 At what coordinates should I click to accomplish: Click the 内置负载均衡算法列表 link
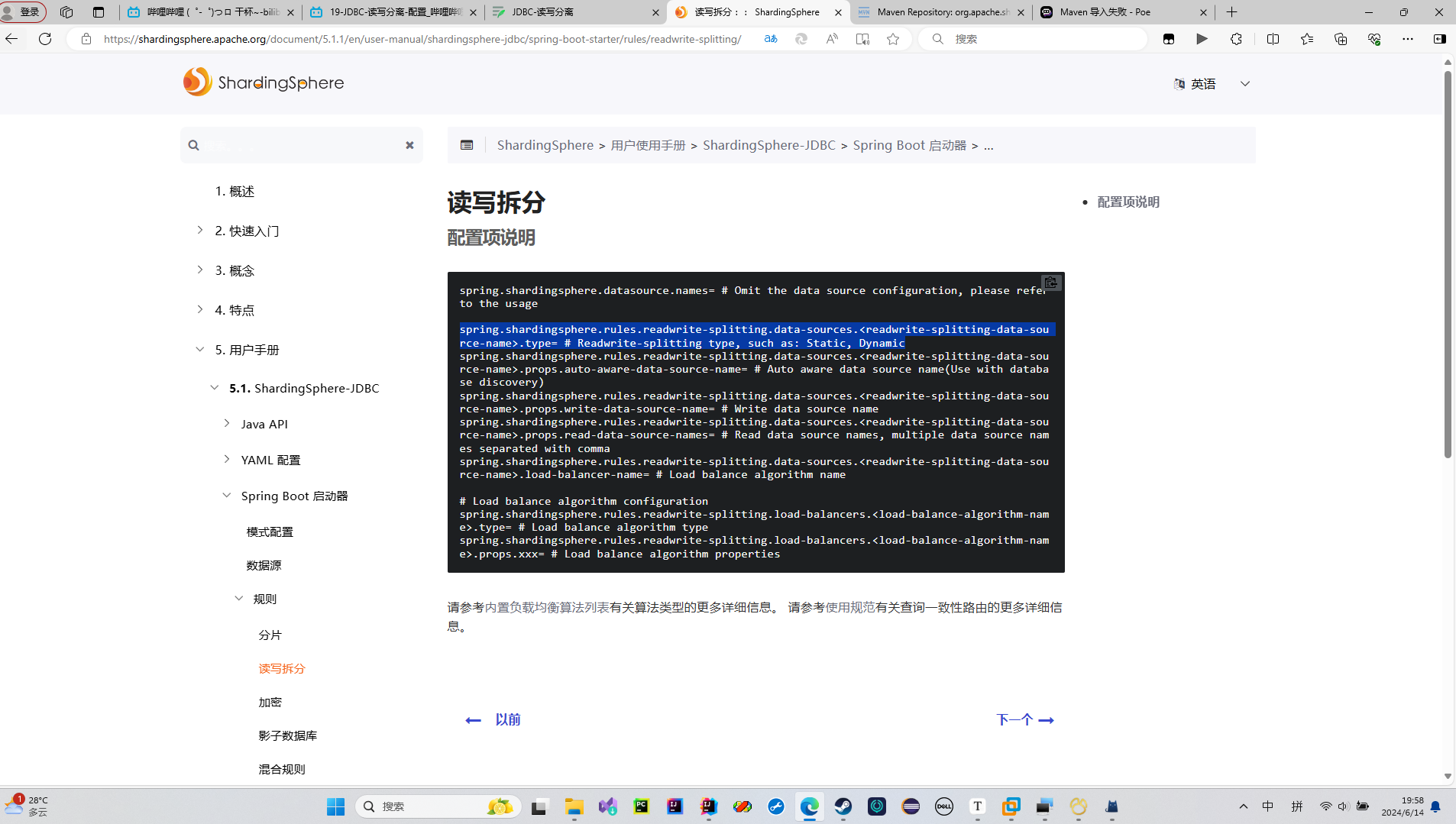coord(547,607)
